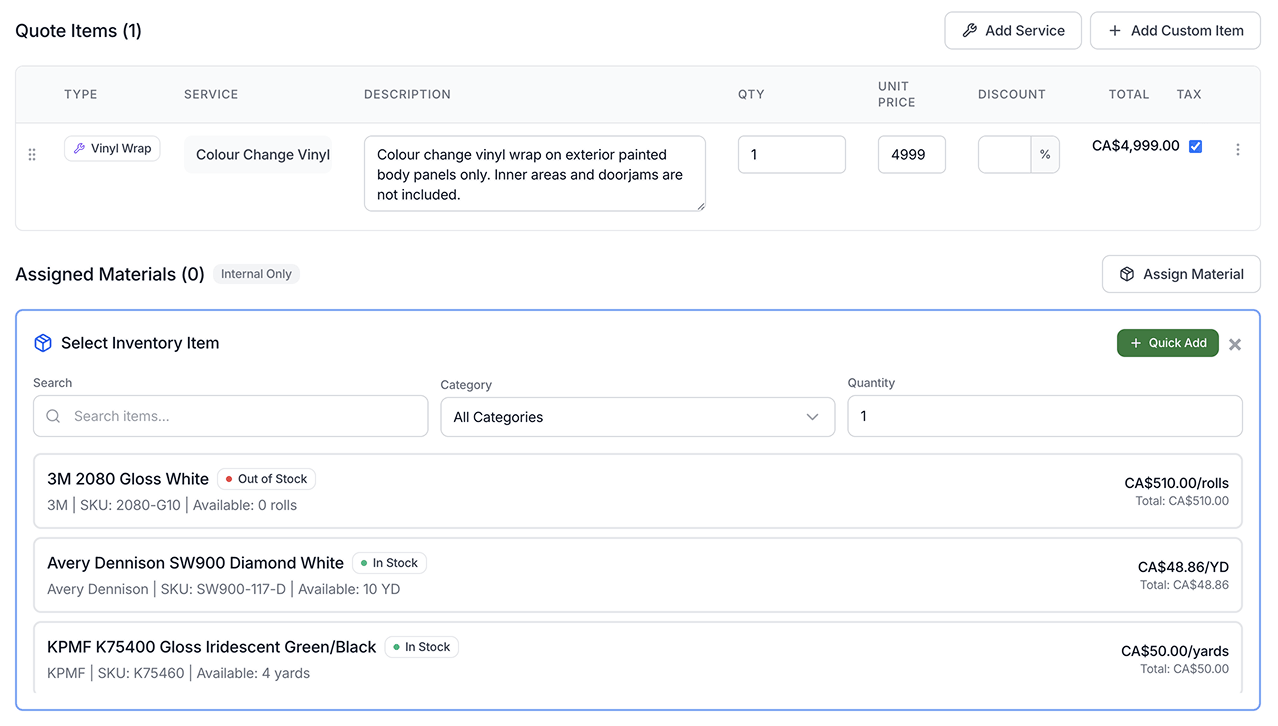Click the magnifier icon in the search box
Screen dimensions: 1278x726
(54, 416)
